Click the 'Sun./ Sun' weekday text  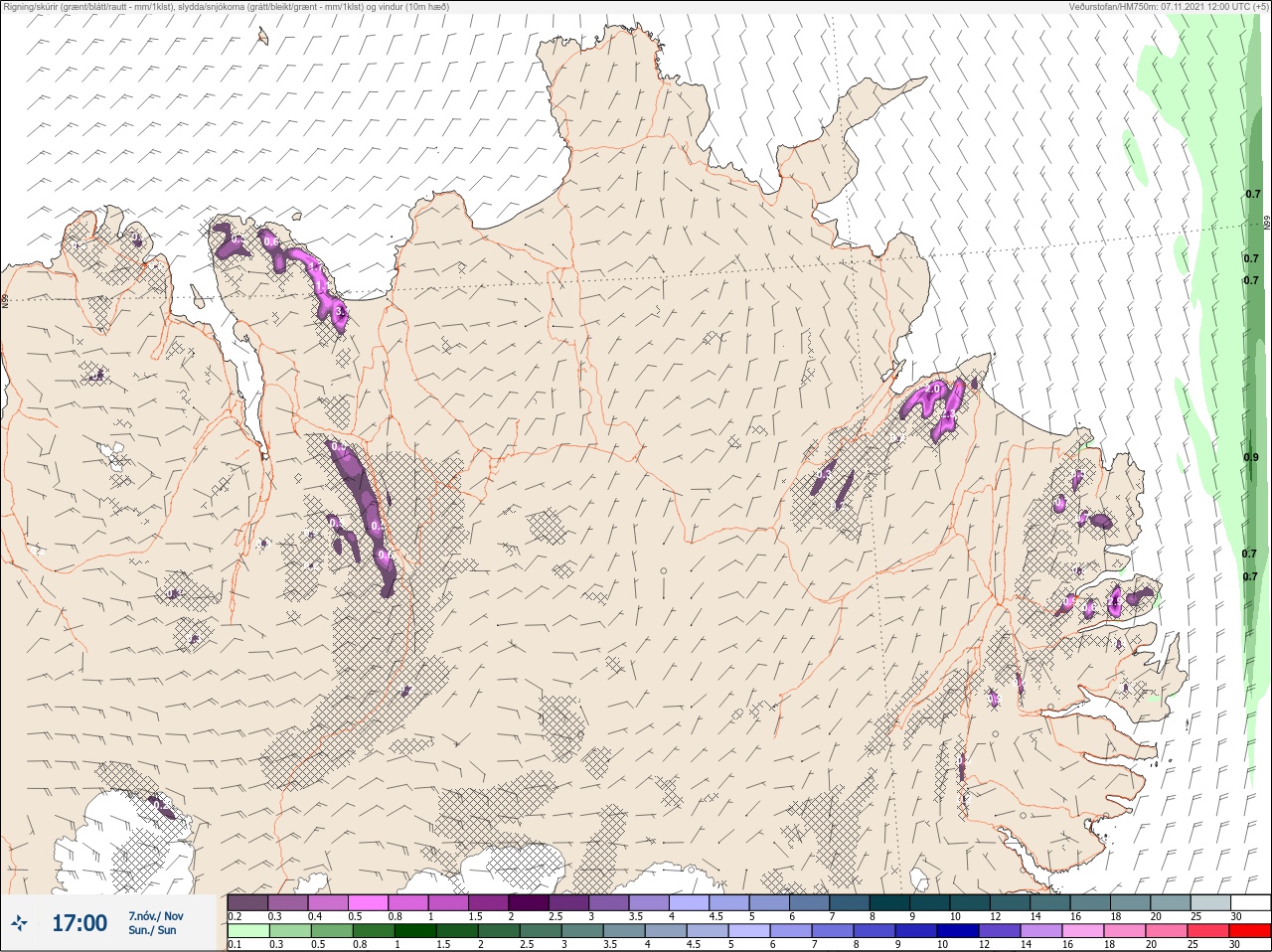(151, 930)
